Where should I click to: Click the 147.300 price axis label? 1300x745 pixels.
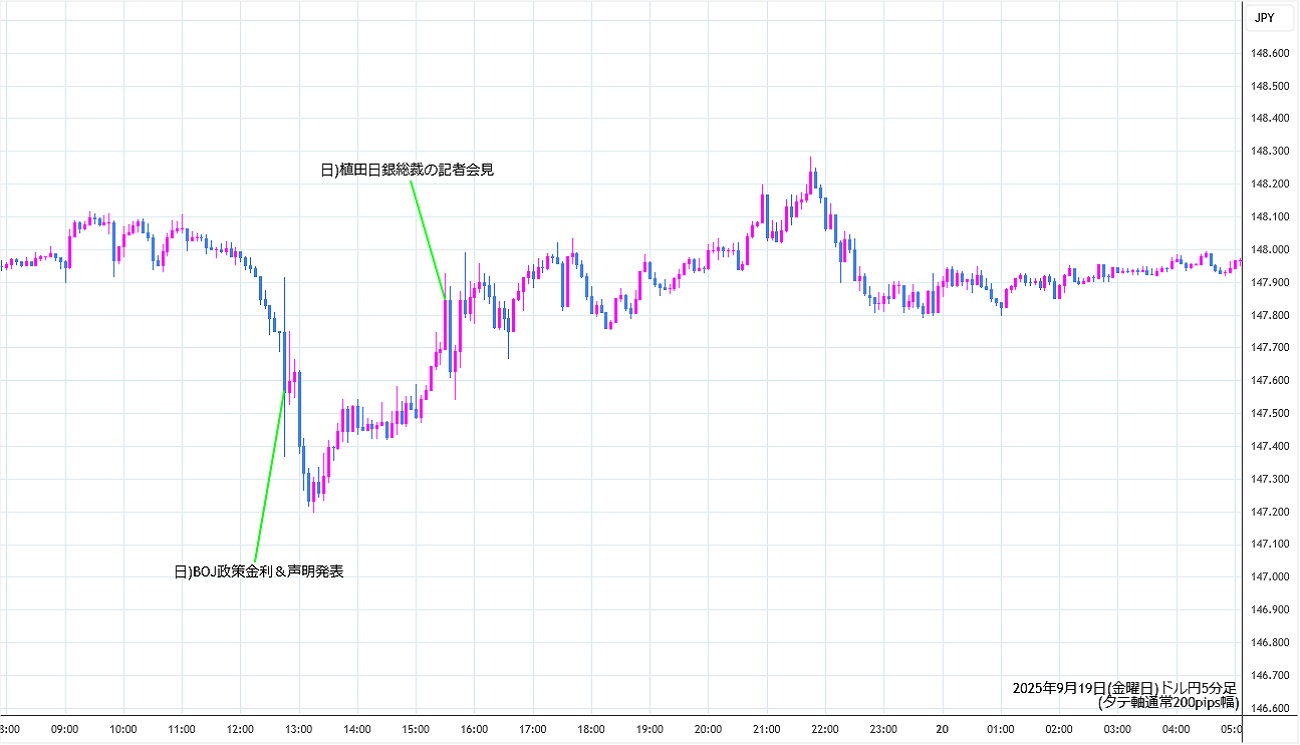pyautogui.click(x=1270, y=479)
